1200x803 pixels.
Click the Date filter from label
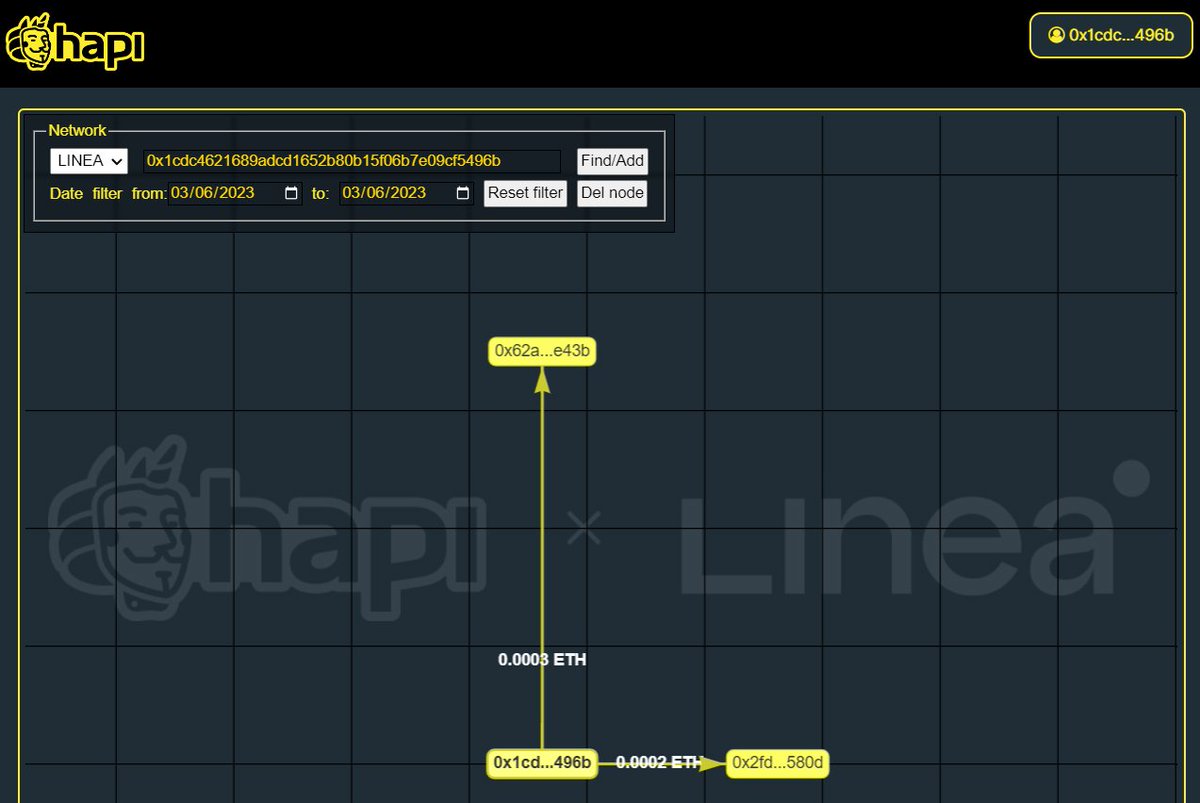(108, 193)
